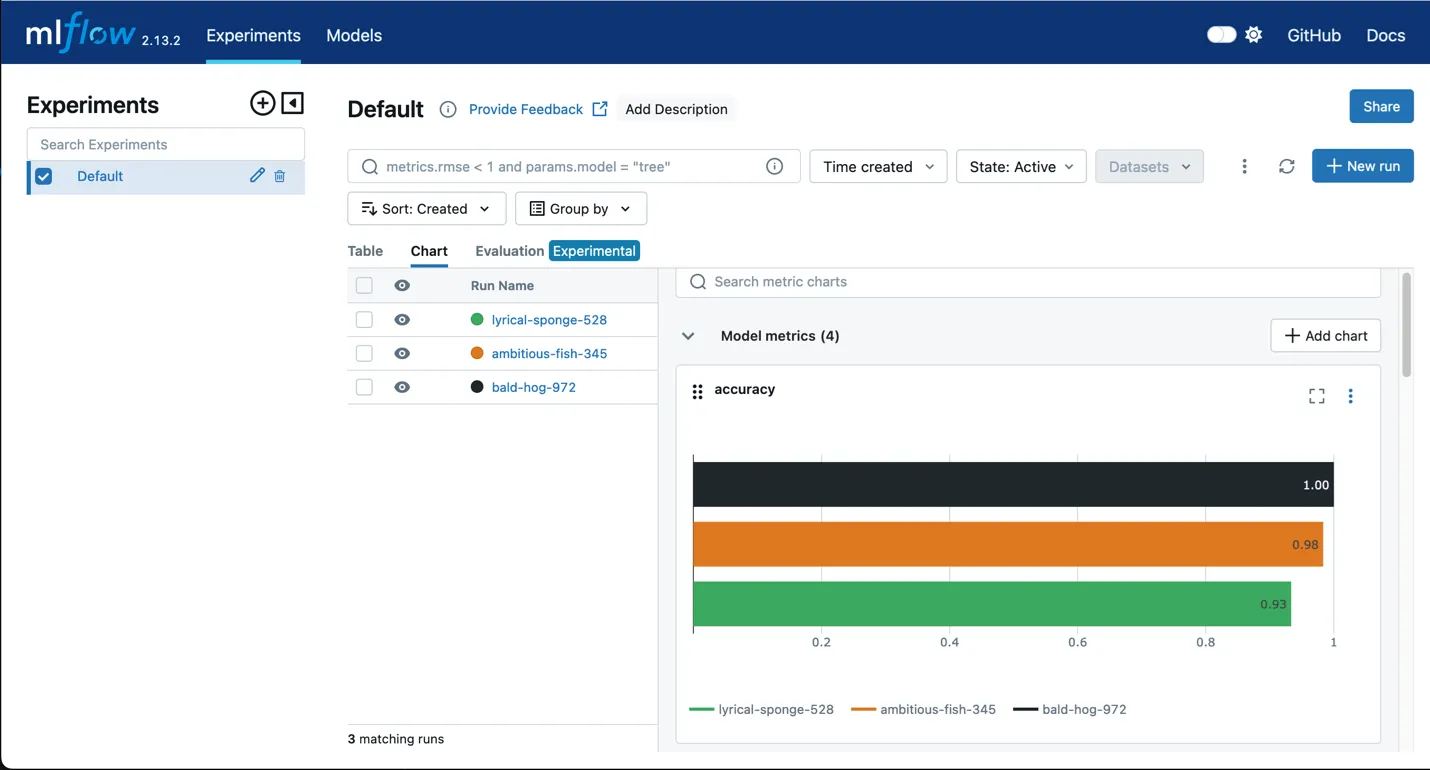The height and width of the screenshot is (770, 1430).
Task: Click the create experiment plus icon
Action: pos(262,103)
